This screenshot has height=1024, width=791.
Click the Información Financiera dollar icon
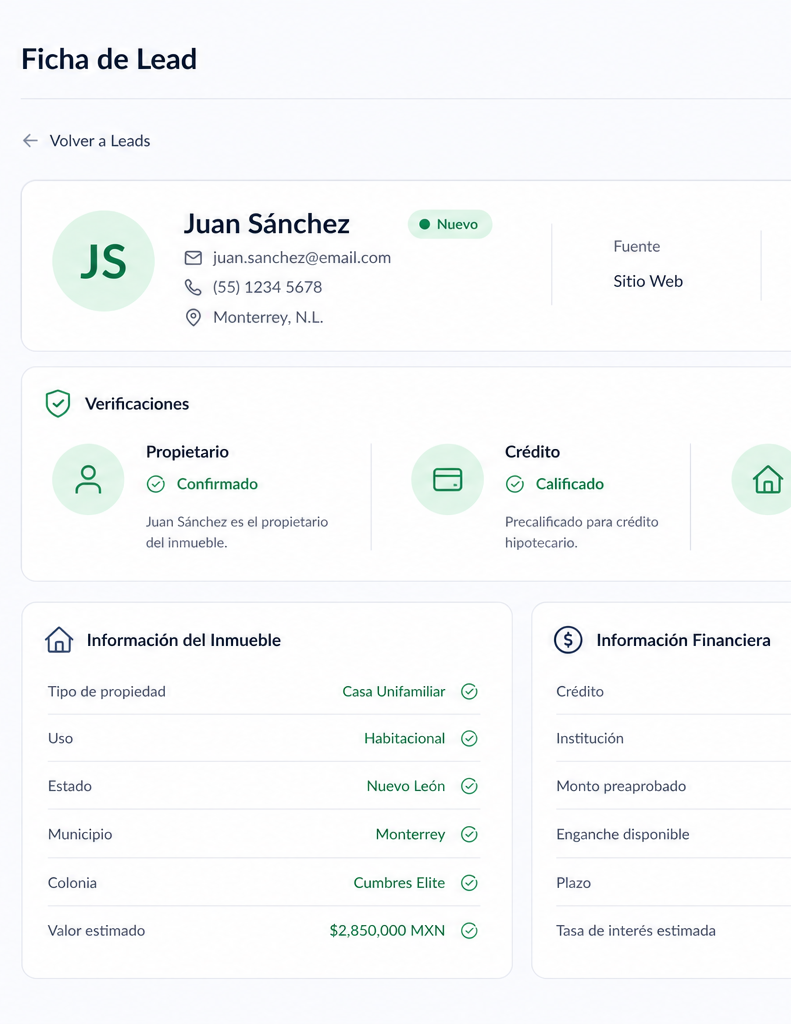pos(568,640)
